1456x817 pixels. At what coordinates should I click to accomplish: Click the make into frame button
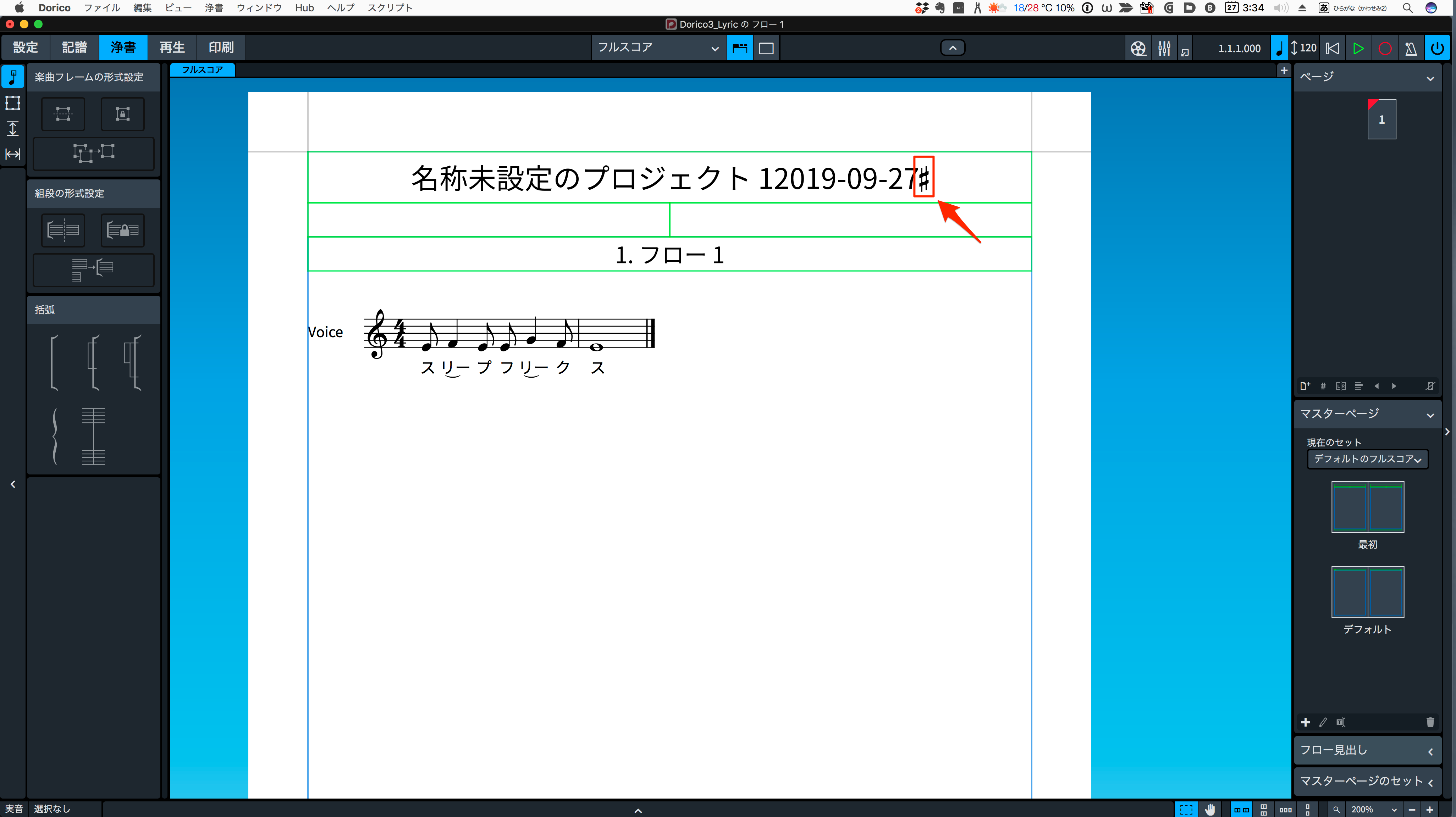pyautogui.click(x=63, y=113)
